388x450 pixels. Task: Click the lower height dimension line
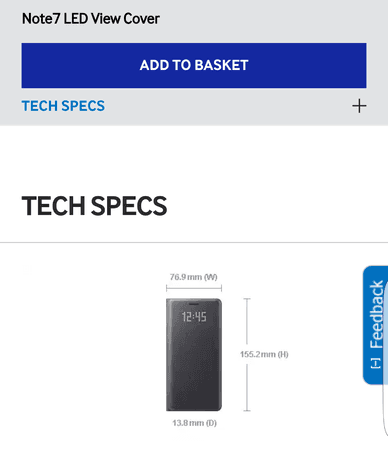click(247, 388)
